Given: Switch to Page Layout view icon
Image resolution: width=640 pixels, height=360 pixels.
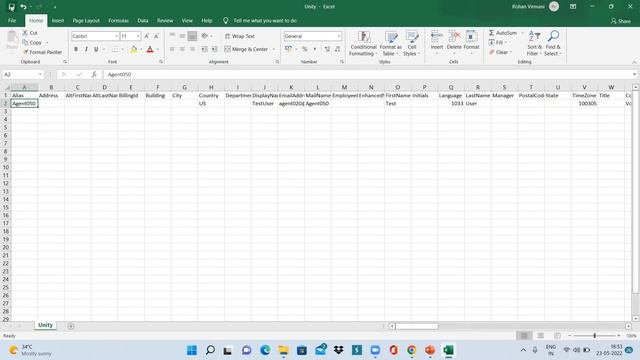Looking at the screenshot, I should pos(540,336).
